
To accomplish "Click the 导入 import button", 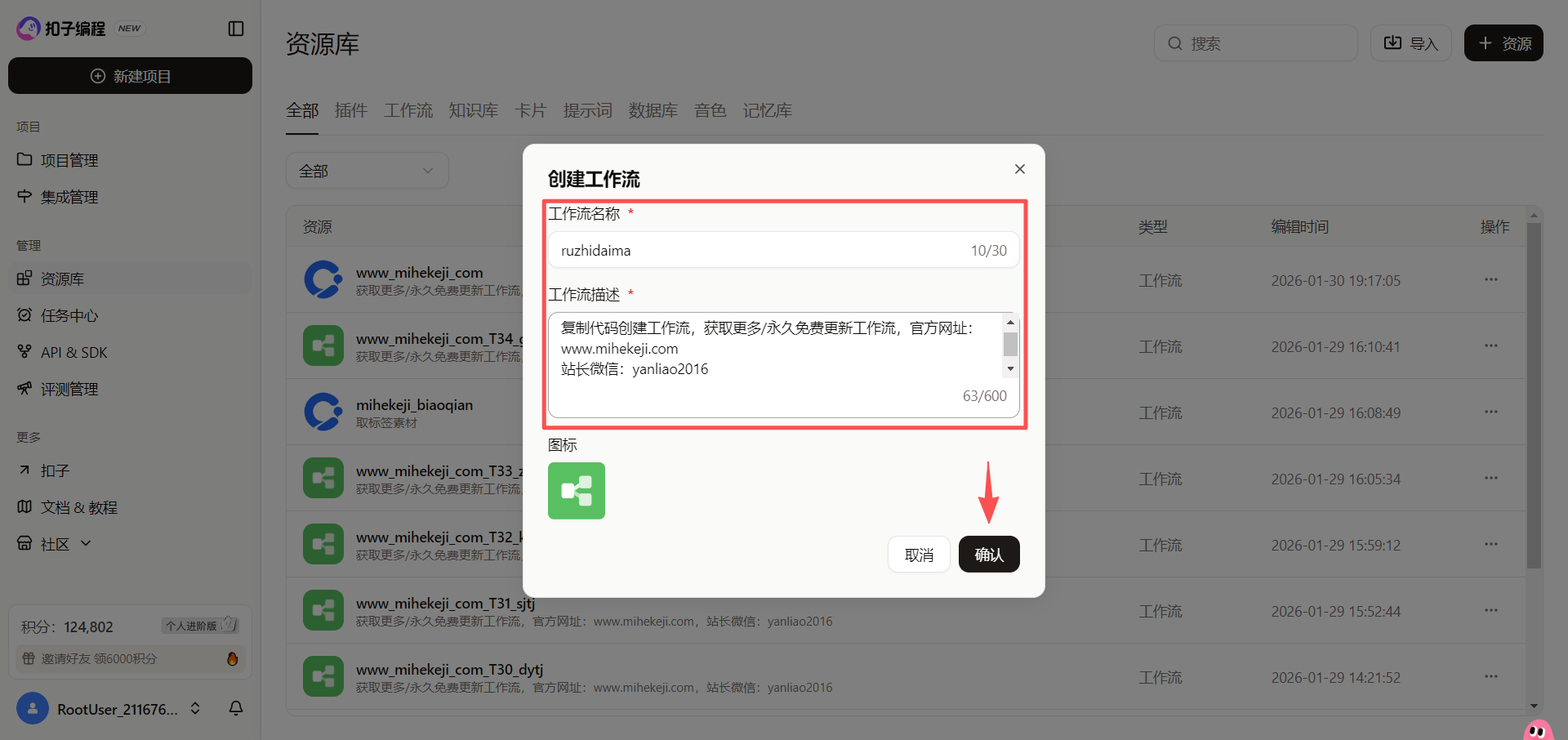I will click(x=1410, y=42).
